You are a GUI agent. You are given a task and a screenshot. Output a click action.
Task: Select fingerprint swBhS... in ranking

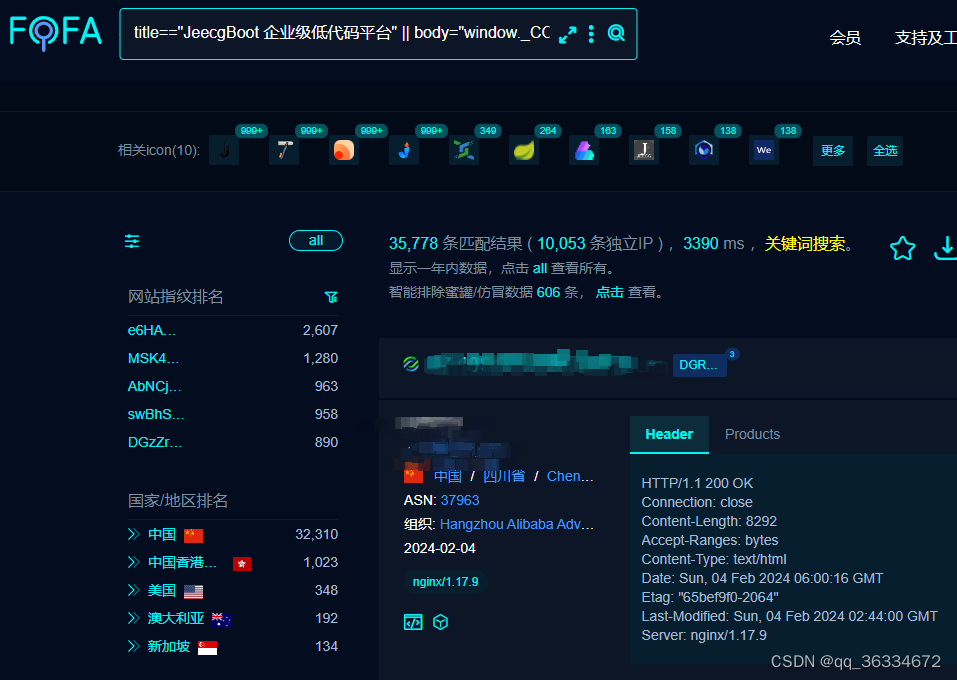(156, 414)
